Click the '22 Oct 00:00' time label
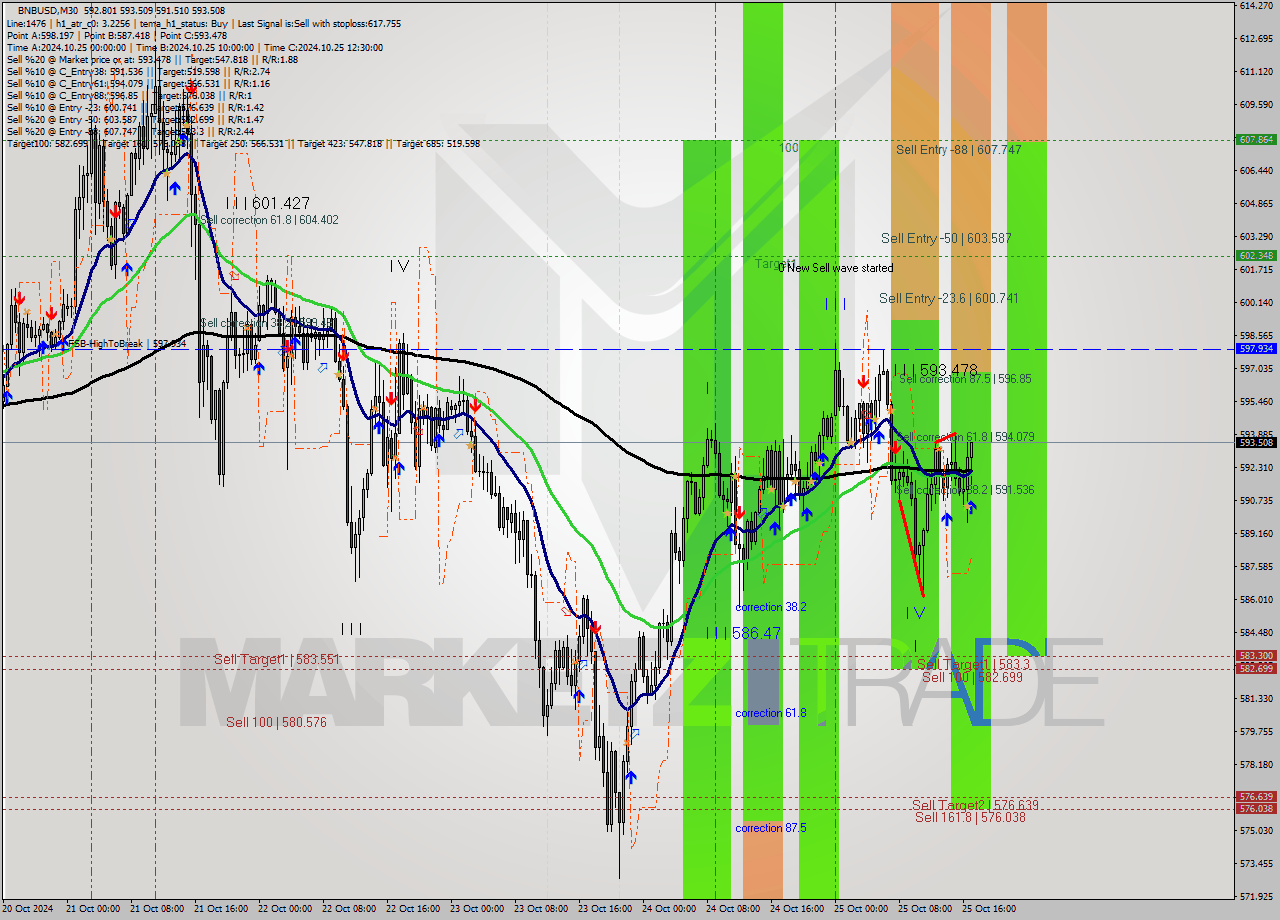Viewport: 1280px width, 920px height. pyautogui.click(x=285, y=909)
